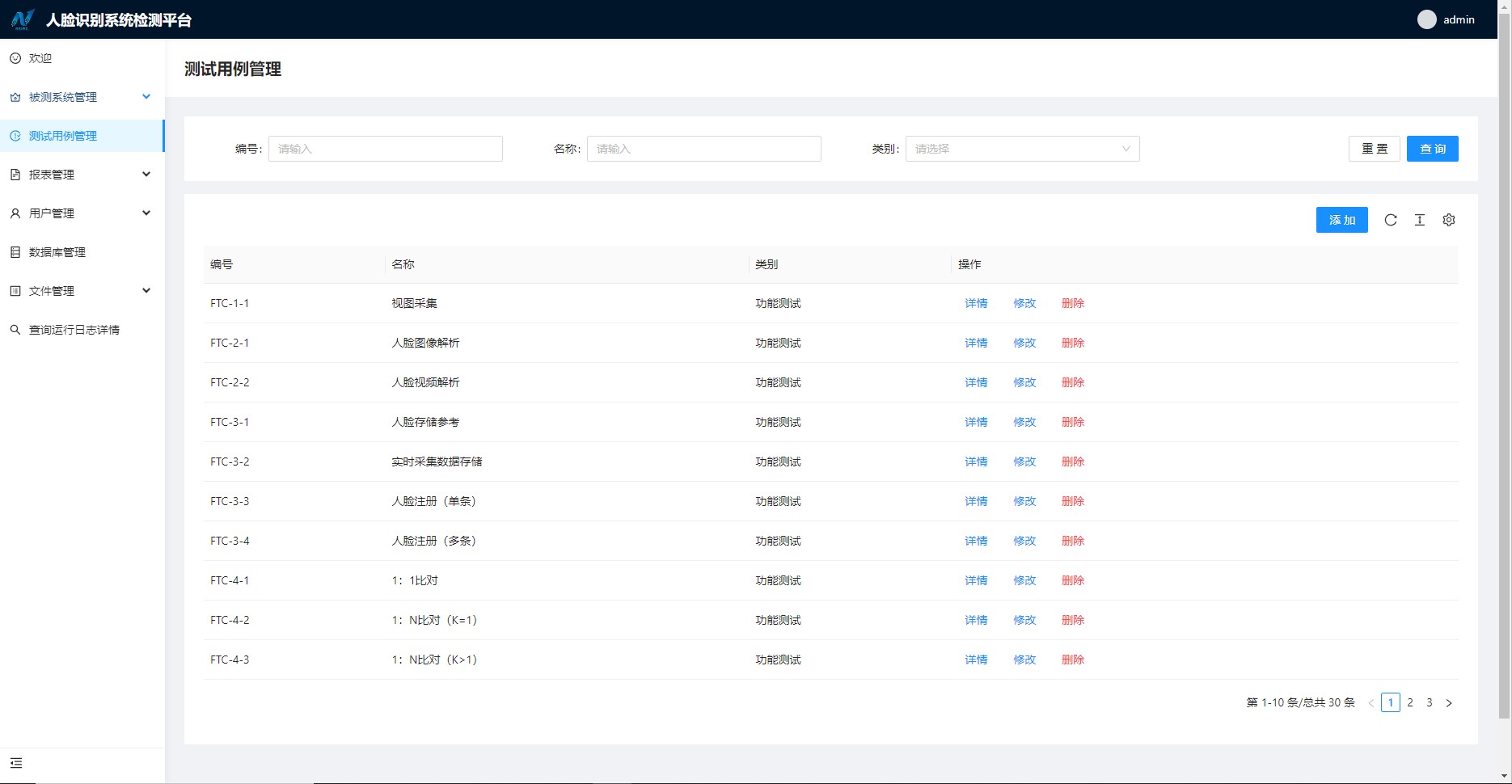The height and width of the screenshot is (784, 1512).
Task: Click the admin avatar icon
Action: click(x=1427, y=19)
